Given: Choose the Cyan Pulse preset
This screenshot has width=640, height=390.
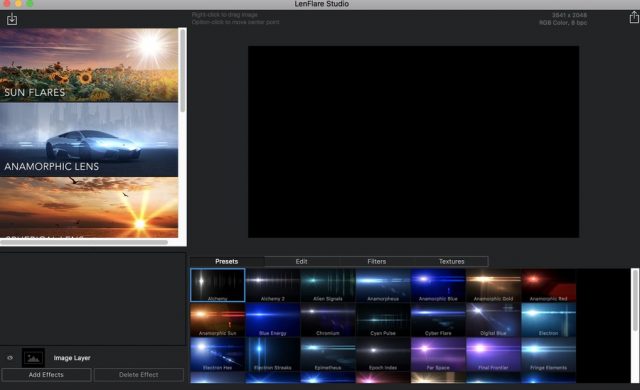Looking at the screenshot, I should 383,320.
